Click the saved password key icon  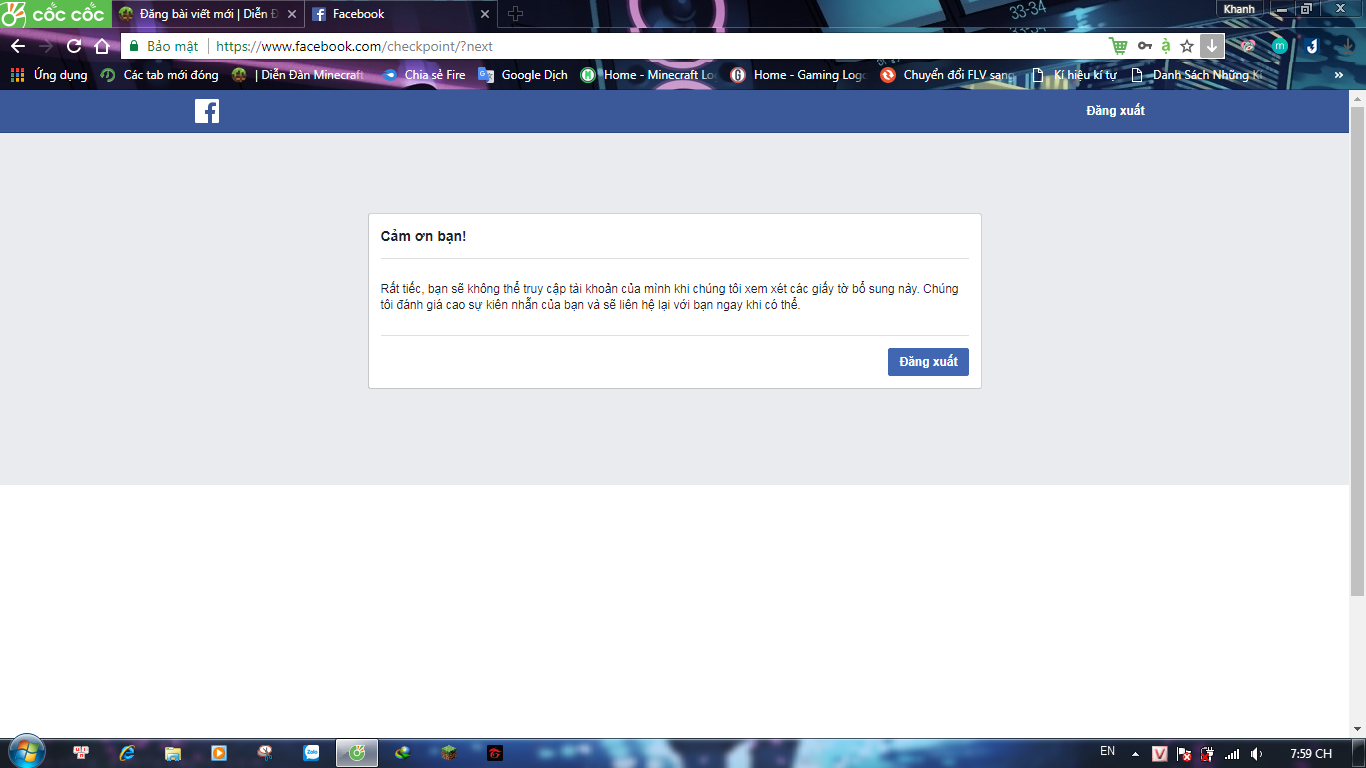(1145, 46)
